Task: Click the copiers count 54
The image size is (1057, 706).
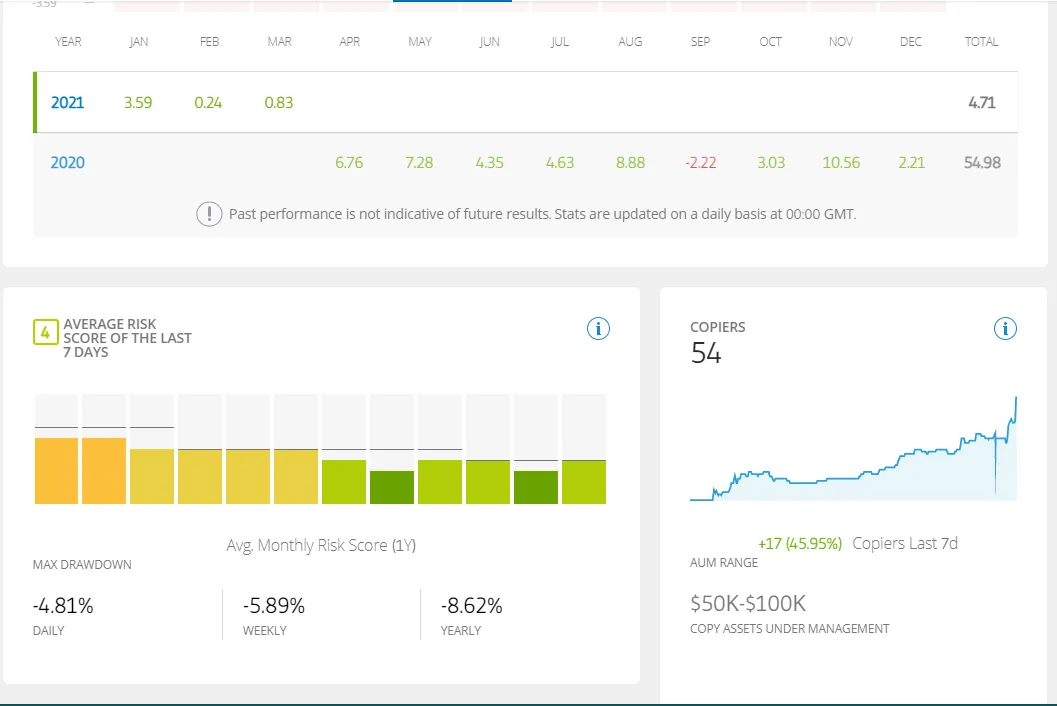Action: tap(706, 353)
